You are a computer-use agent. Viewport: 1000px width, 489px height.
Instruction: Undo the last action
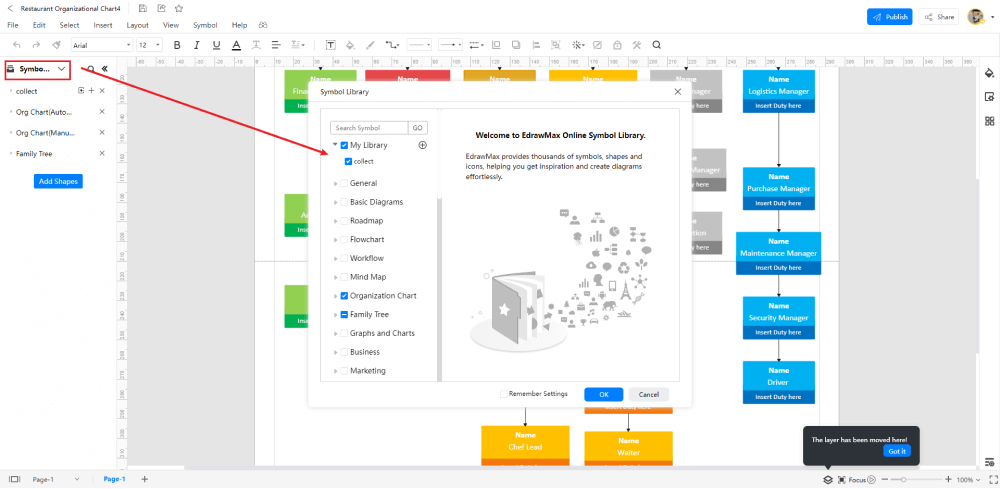tap(17, 45)
